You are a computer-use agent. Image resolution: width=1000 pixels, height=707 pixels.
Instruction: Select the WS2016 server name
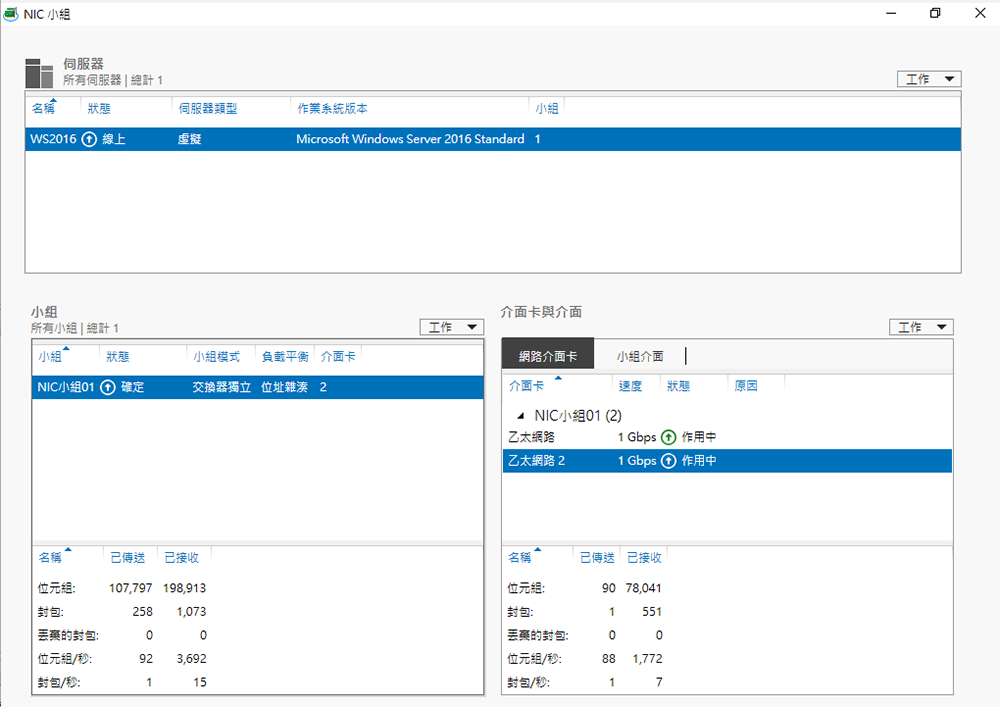[x=53, y=139]
